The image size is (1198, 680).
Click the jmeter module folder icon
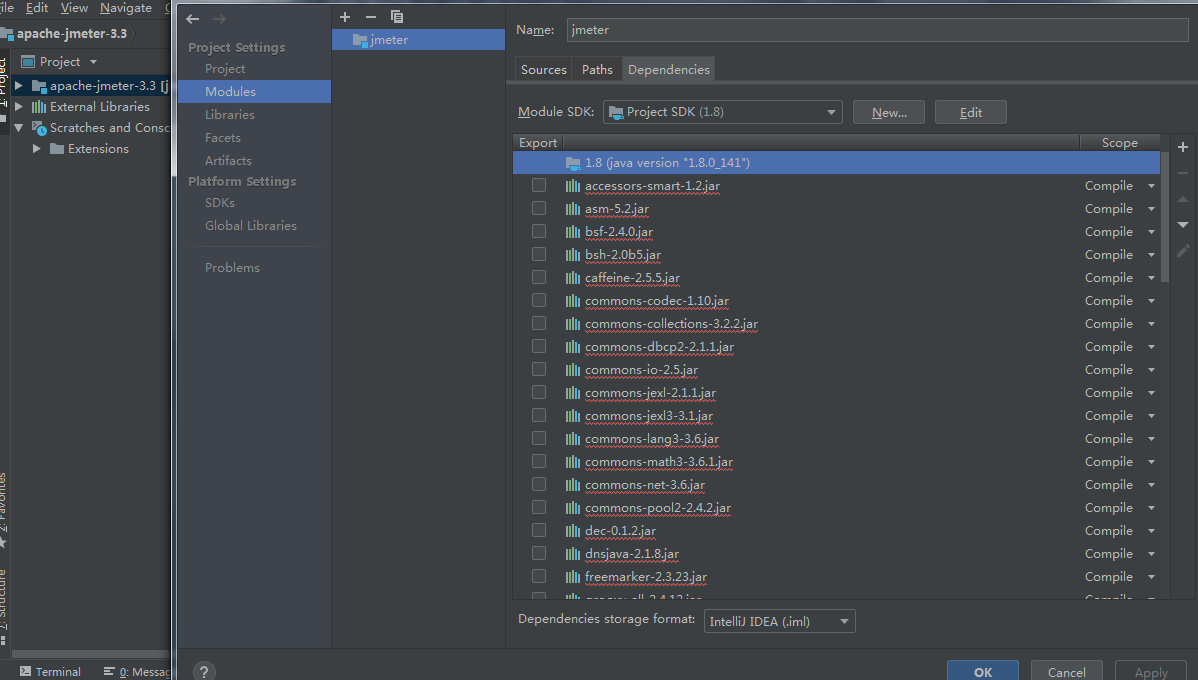coord(361,40)
